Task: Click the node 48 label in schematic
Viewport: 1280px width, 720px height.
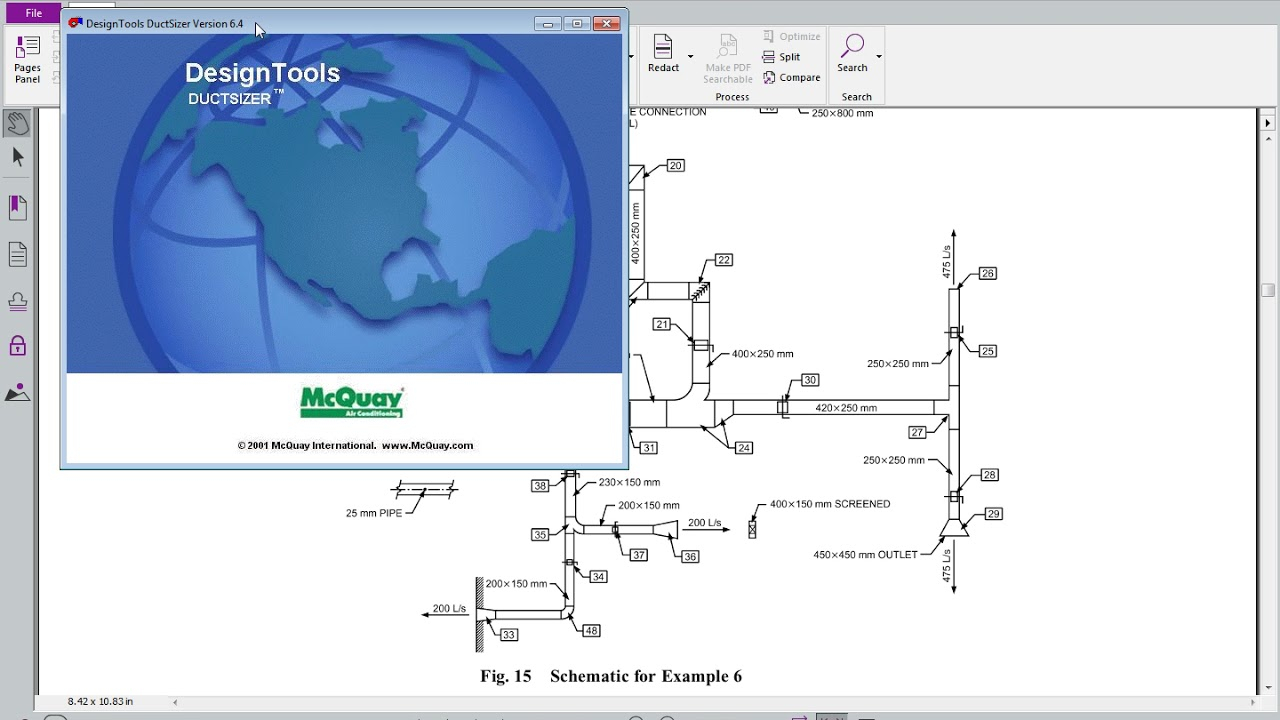Action: pyautogui.click(x=591, y=631)
